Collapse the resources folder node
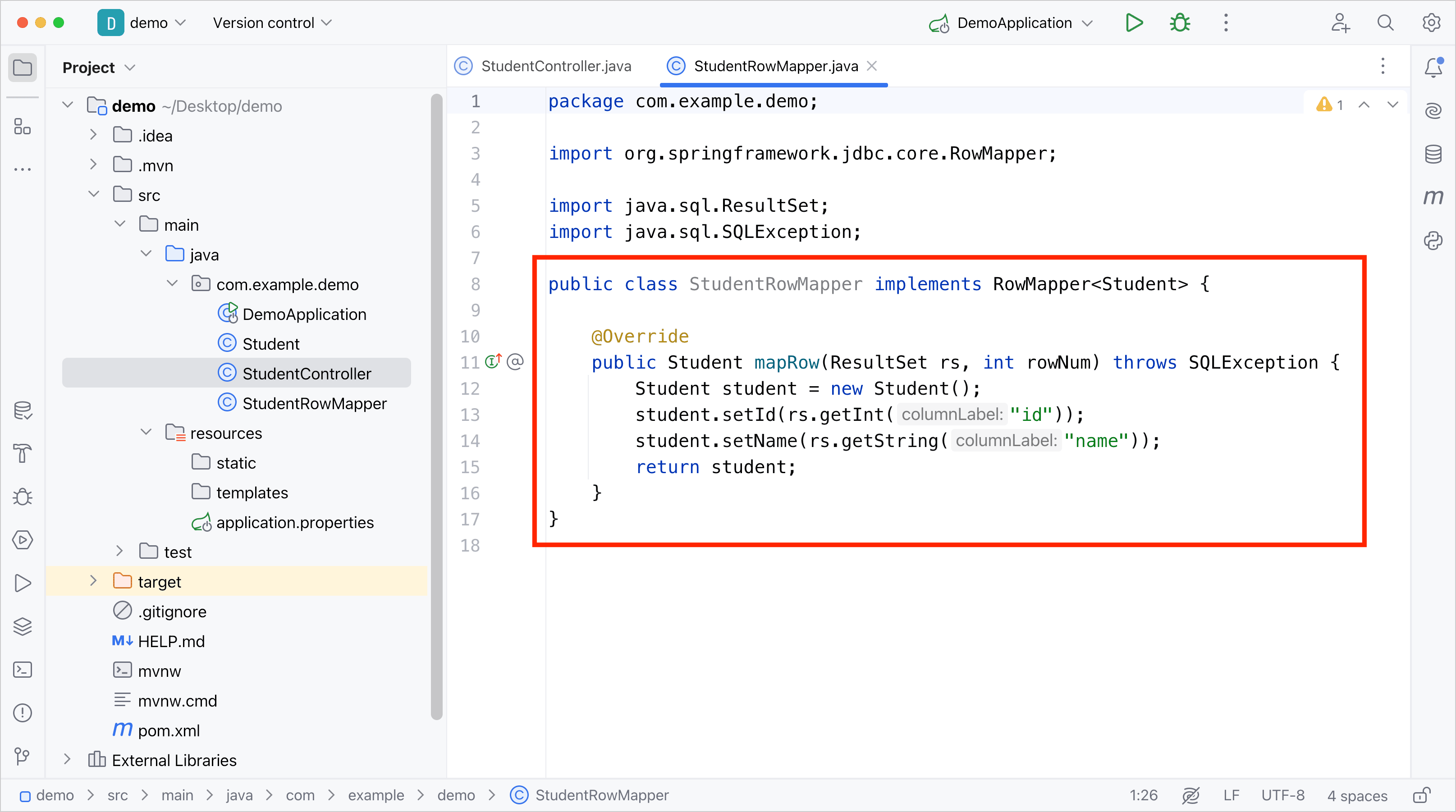Image resolution: width=1456 pixels, height=812 pixels. click(146, 432)
